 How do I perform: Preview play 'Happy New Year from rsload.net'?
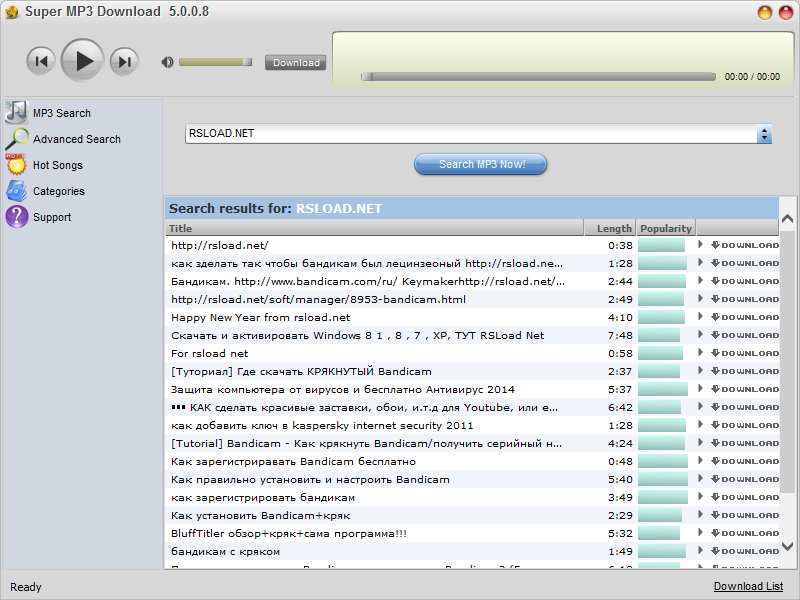701,317
